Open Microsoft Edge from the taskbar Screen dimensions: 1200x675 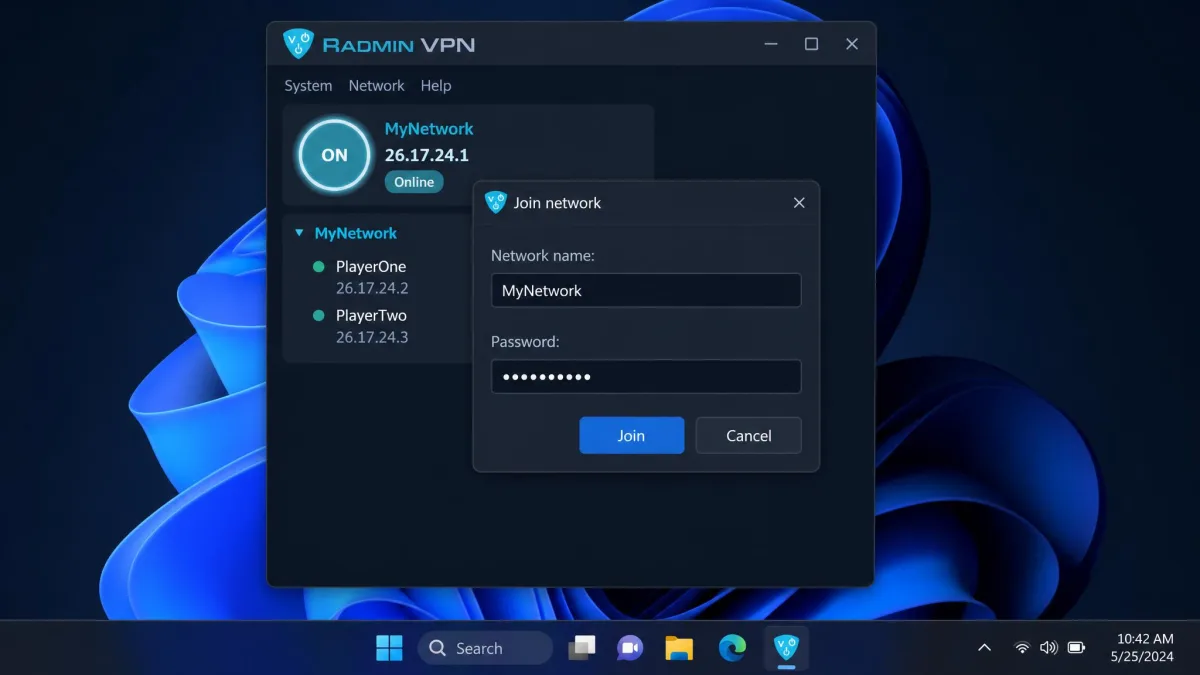pos(732,648)
